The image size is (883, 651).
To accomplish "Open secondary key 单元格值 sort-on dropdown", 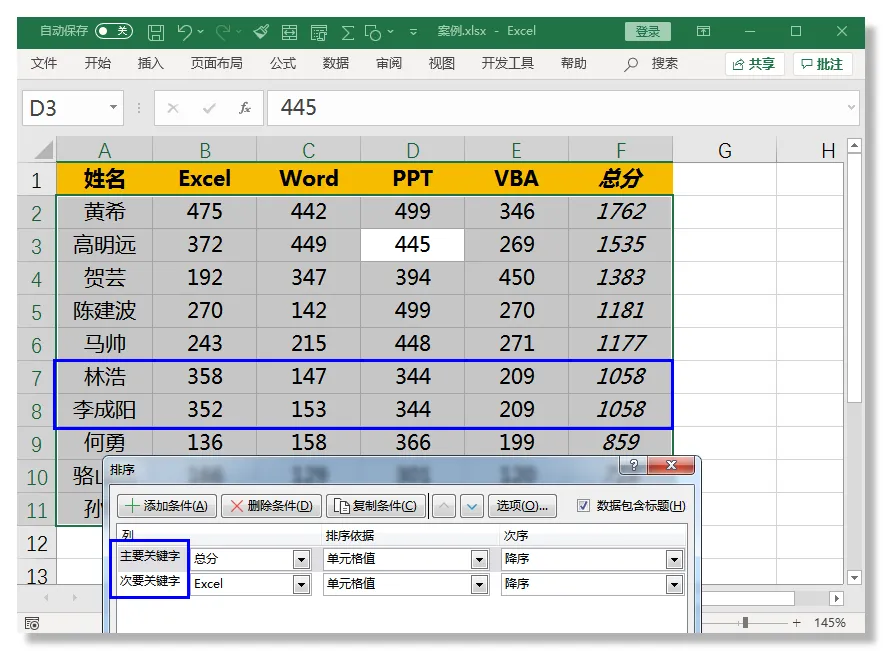I will [479, 585].
